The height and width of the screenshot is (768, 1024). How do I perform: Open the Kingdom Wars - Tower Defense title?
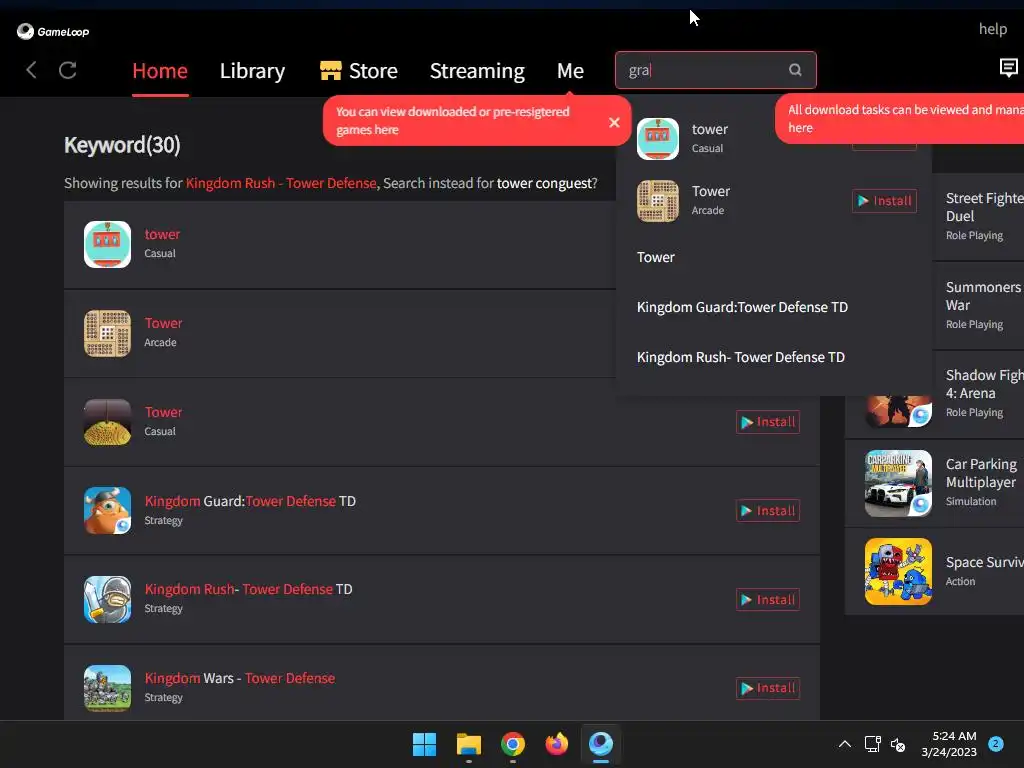pyautogui.click(x=240, y=678)
